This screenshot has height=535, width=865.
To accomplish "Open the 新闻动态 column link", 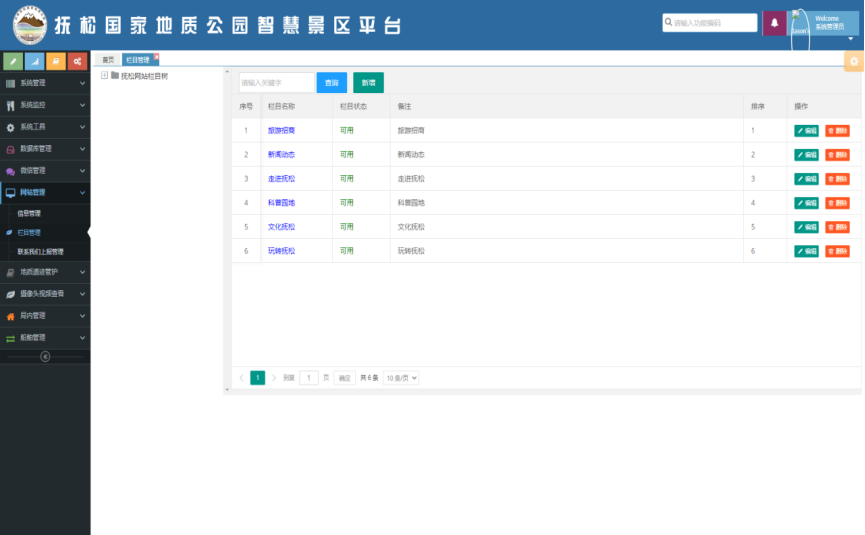I will point(281,155).
